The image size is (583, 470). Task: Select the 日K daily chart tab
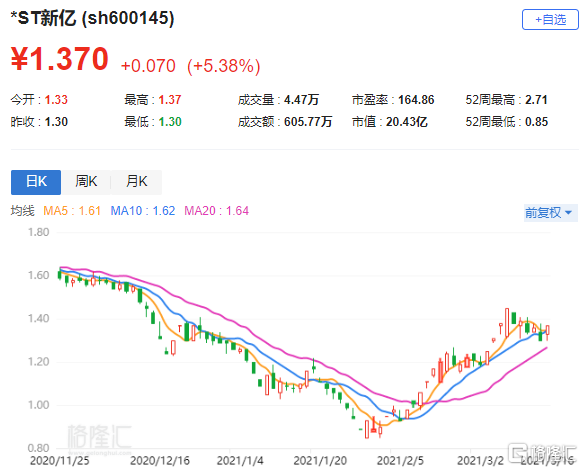pyautogui.click(x=36, y=182)
